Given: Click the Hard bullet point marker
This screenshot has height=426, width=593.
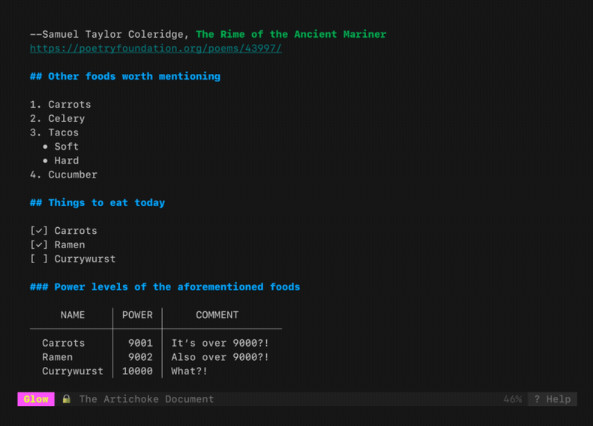Looking at the screenshot, I should click(45, 160).
